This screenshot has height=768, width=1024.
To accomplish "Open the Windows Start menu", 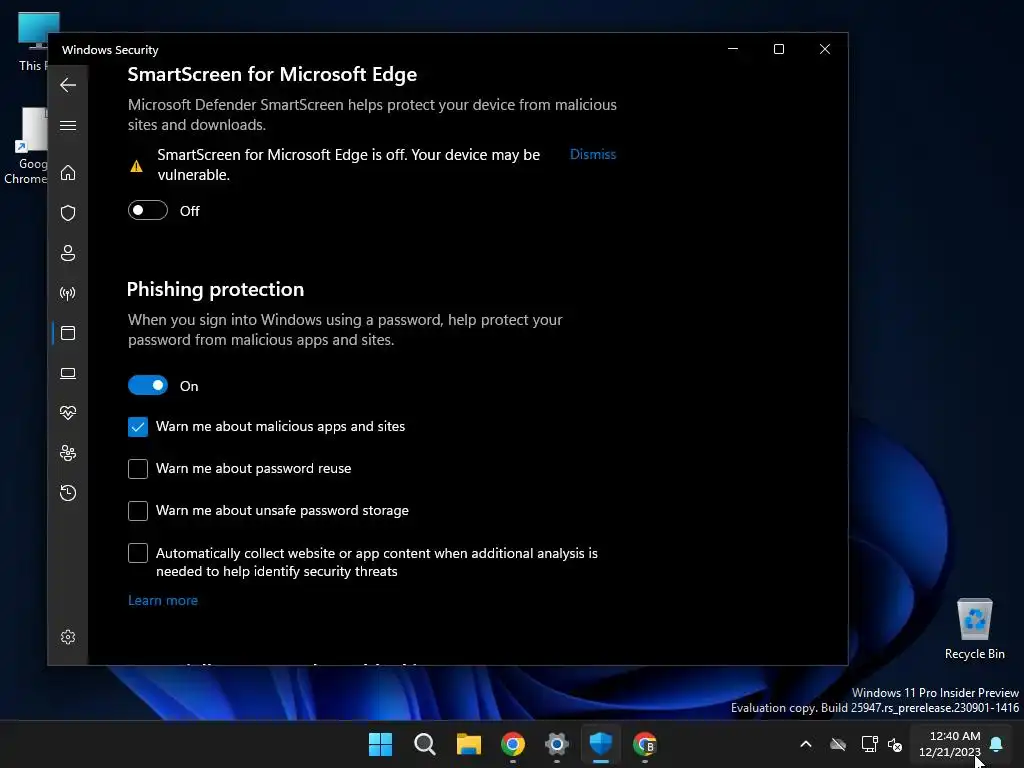I will pos(381,744).
